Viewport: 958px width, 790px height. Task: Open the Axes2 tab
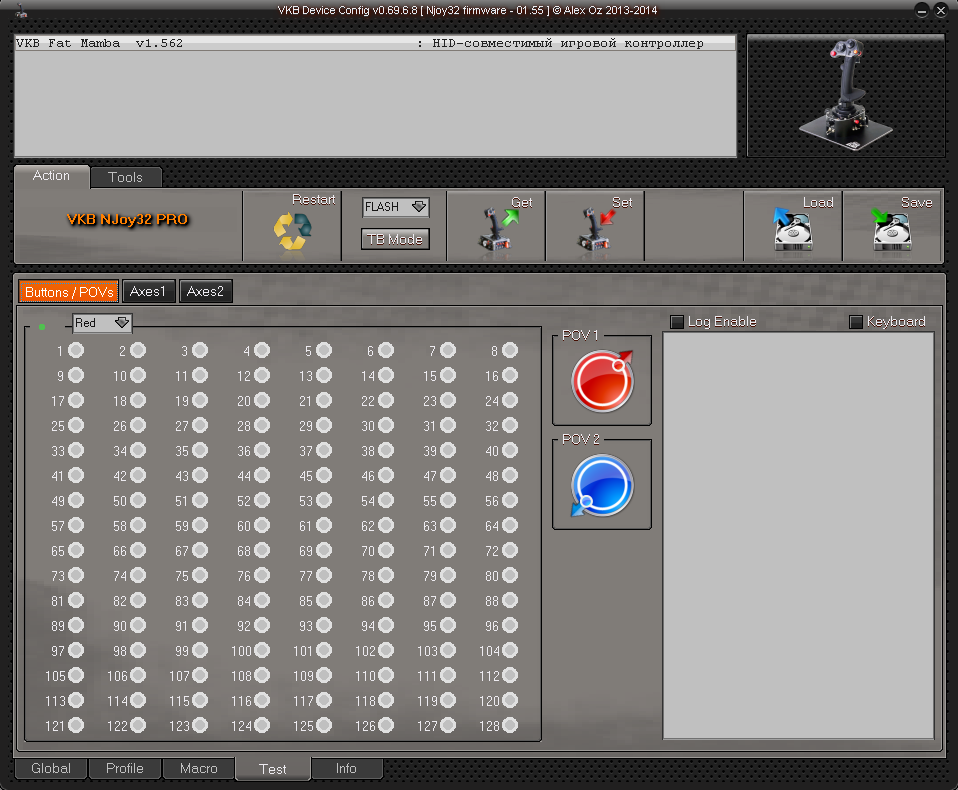tap(205, 291)
